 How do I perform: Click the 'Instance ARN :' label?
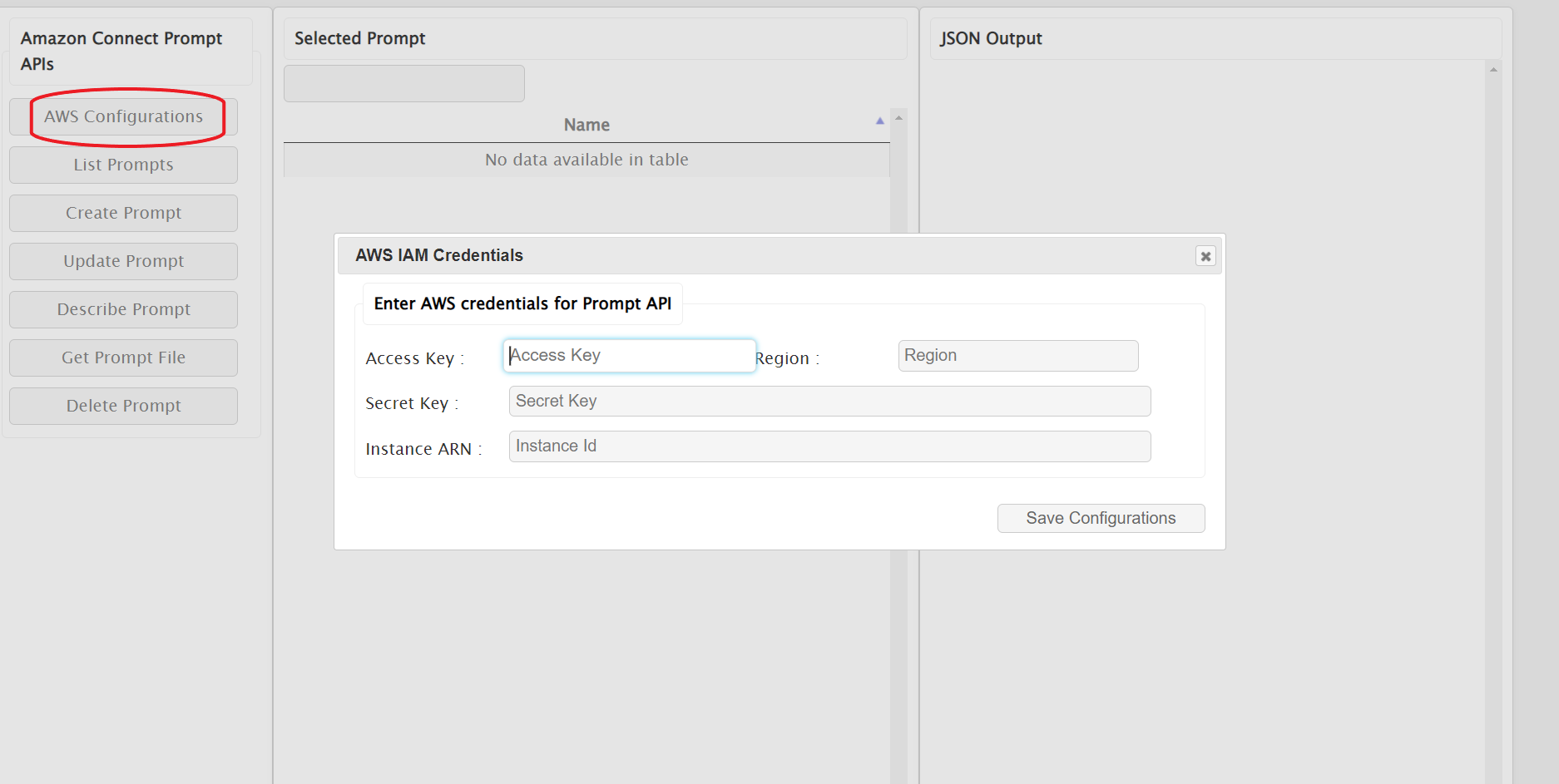coord(423,449)
